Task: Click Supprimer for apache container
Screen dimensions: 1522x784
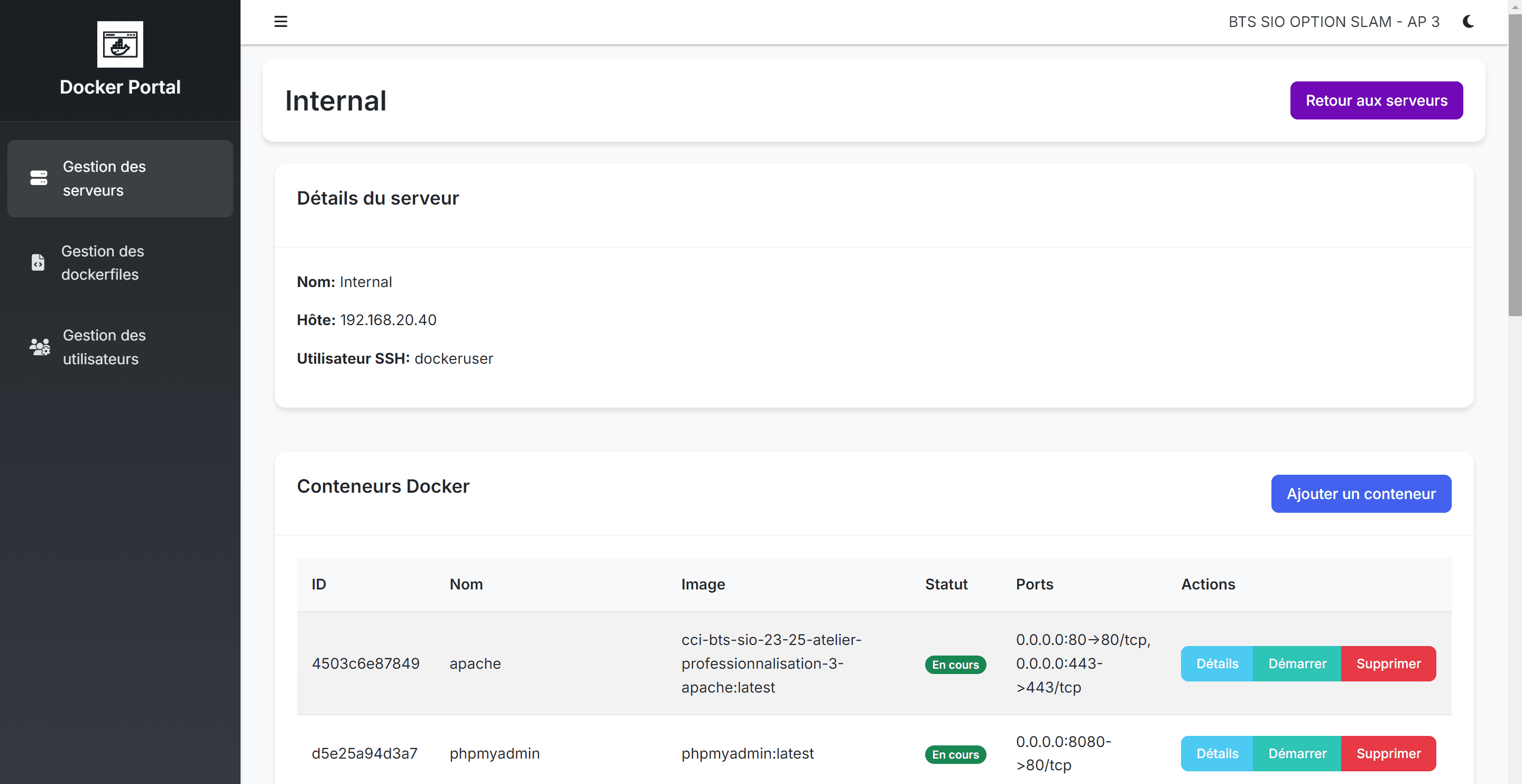Action: point(1388,663)
